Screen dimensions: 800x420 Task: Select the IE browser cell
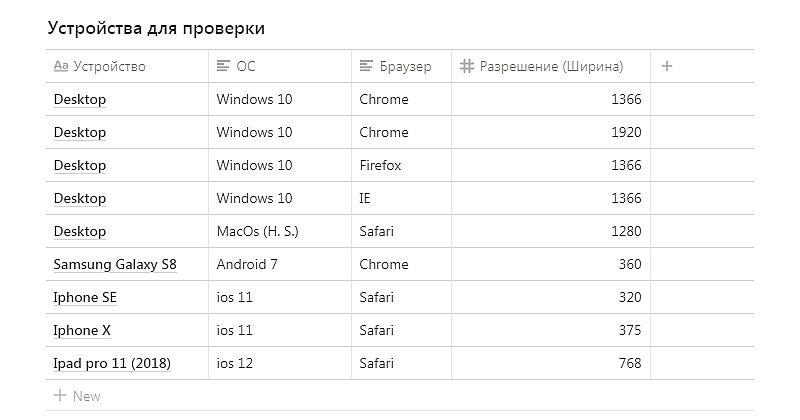402,198
